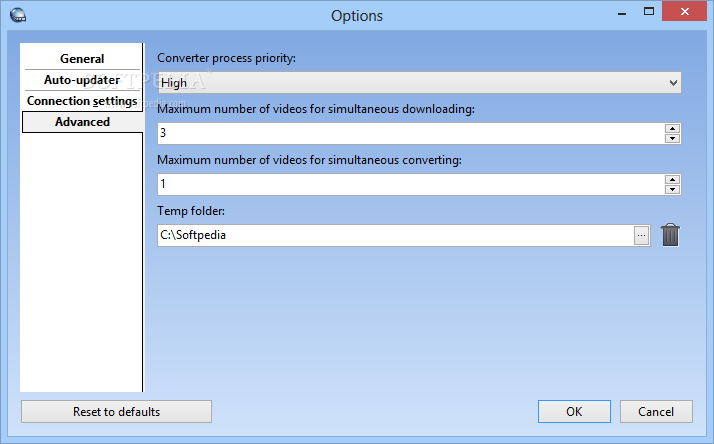Image resolution: width=714 pixels, height=444 pixels.
Task: Click Reset to defaults button
Action: click(116, 412)
